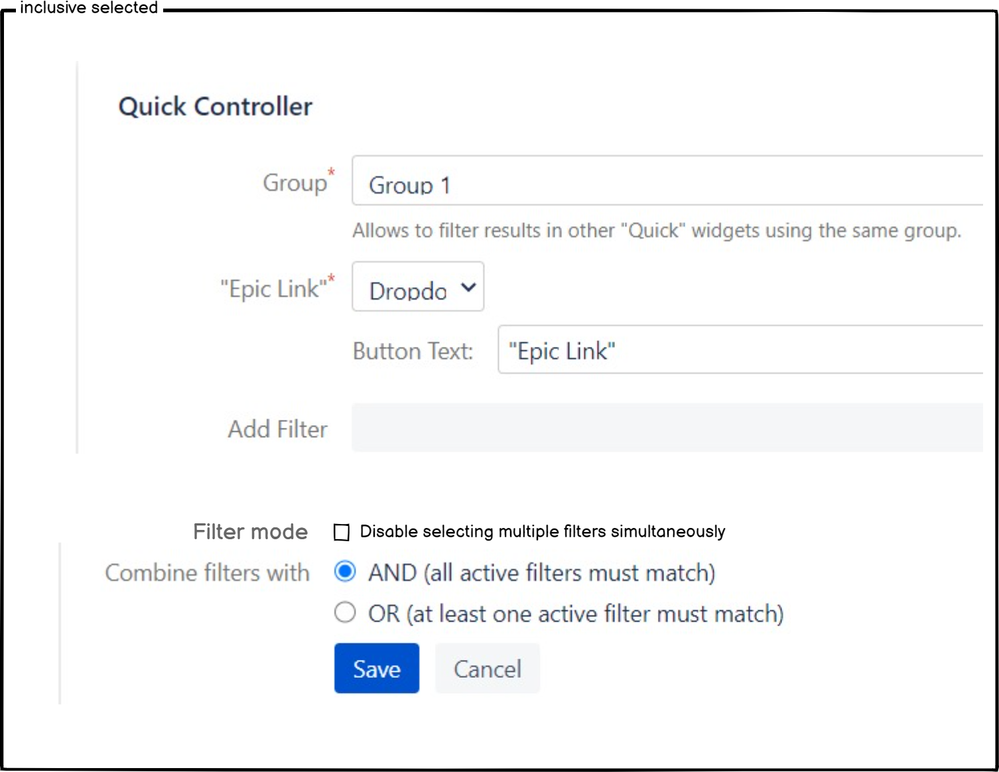
Task: Click the Filter mode label
Action: tap(250, 531)
